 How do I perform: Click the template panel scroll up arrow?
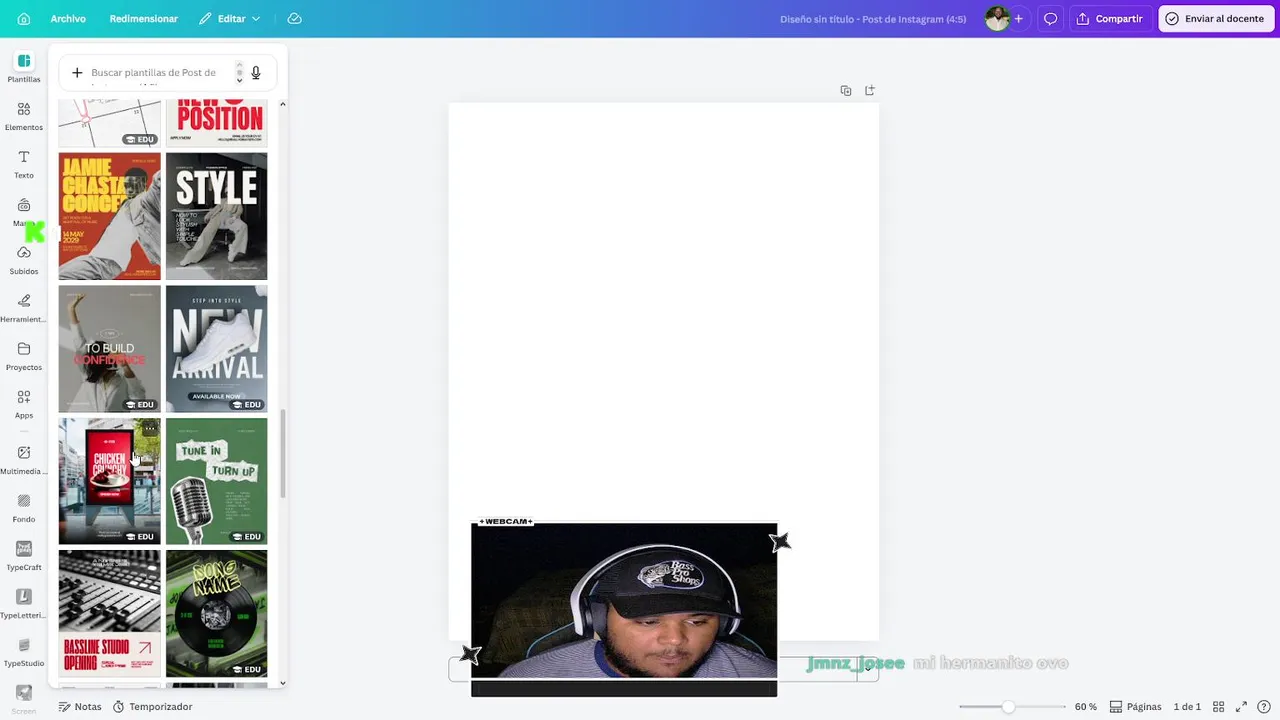click(282, 104)
